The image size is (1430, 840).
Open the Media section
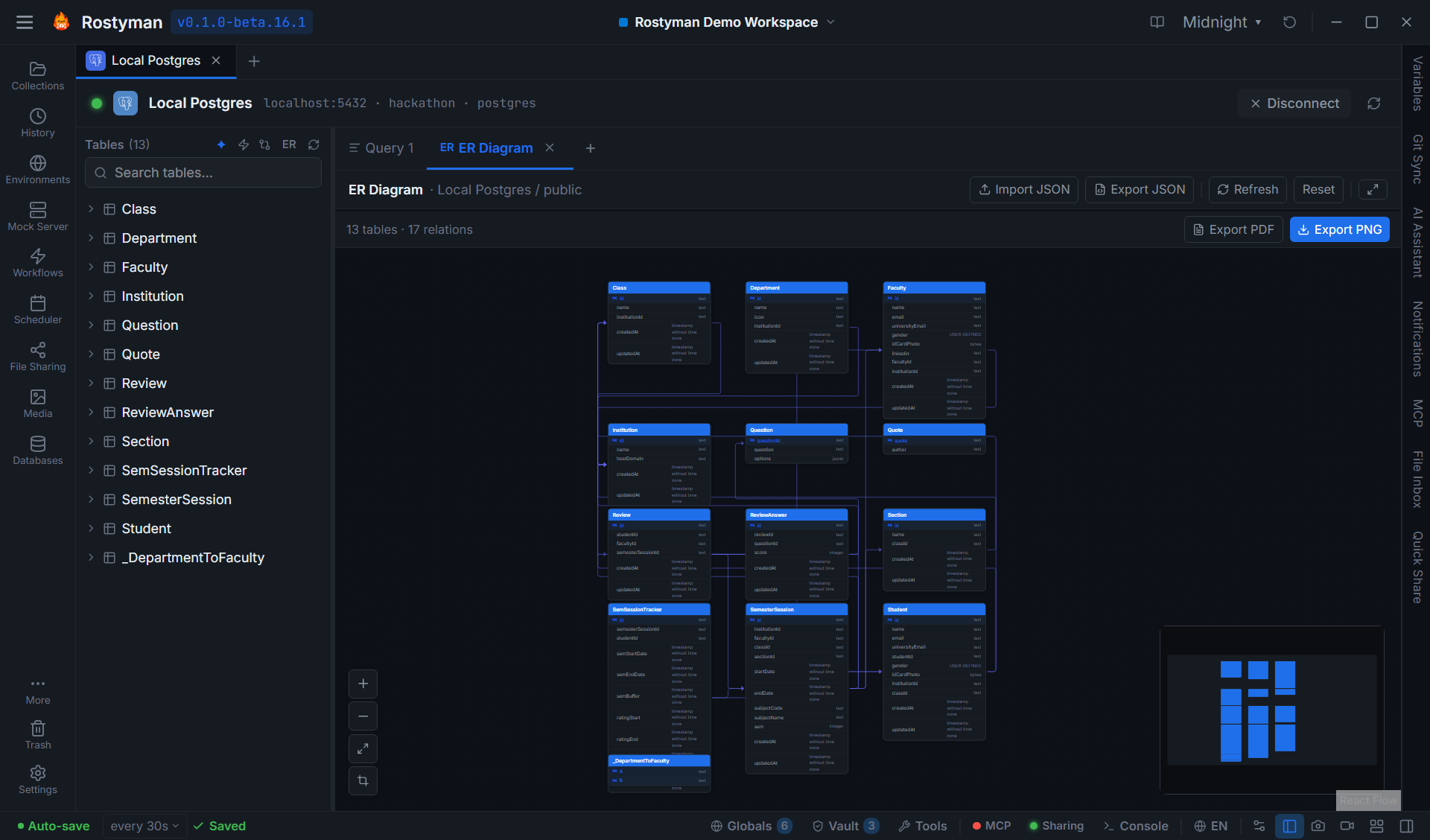point(38,404)
